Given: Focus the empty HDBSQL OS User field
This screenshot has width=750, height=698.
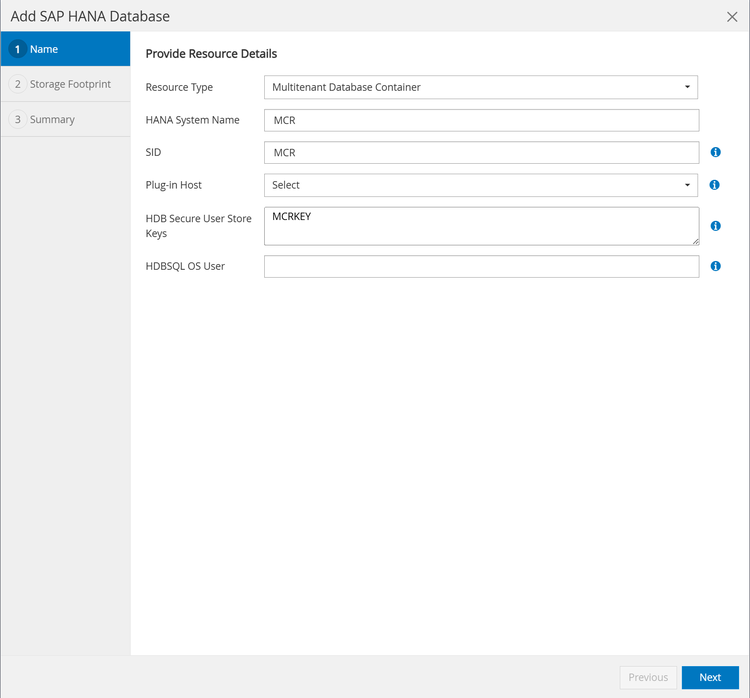Looking at the screenshot, I should pos(480,266).
